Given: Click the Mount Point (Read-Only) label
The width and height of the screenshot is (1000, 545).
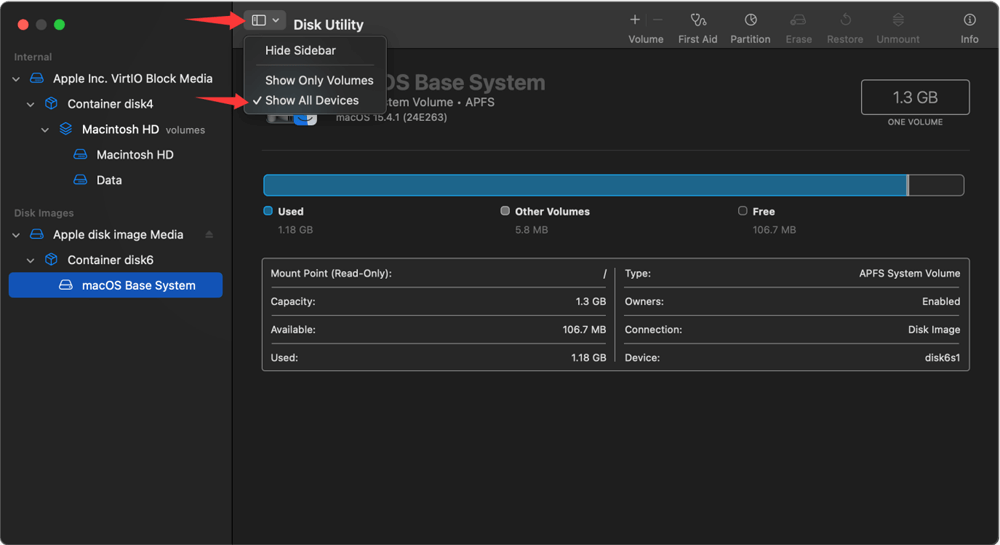Looking at the screenshot, I should click(x=331, y=273).
